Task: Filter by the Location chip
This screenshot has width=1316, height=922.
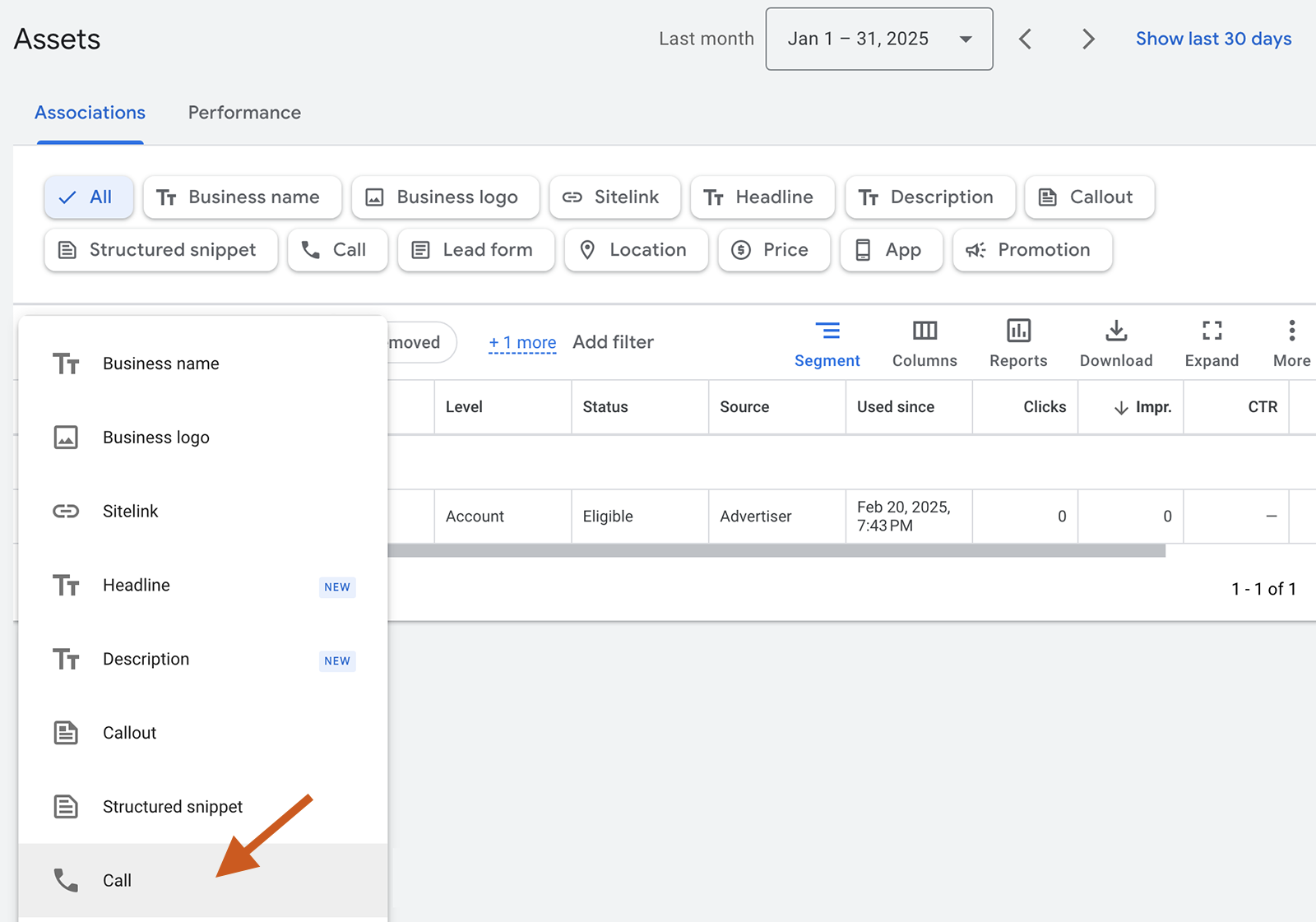Action: (636, 250)
